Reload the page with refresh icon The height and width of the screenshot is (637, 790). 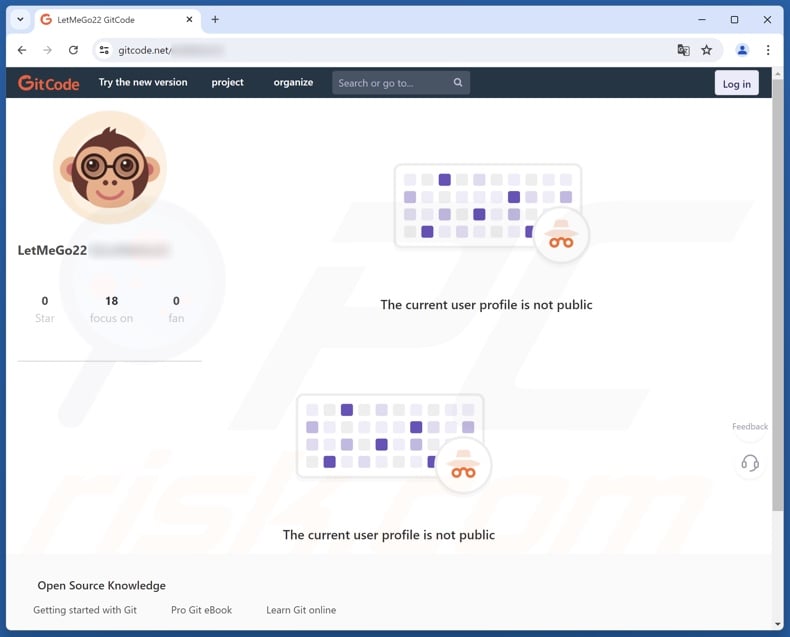[74, 50]
